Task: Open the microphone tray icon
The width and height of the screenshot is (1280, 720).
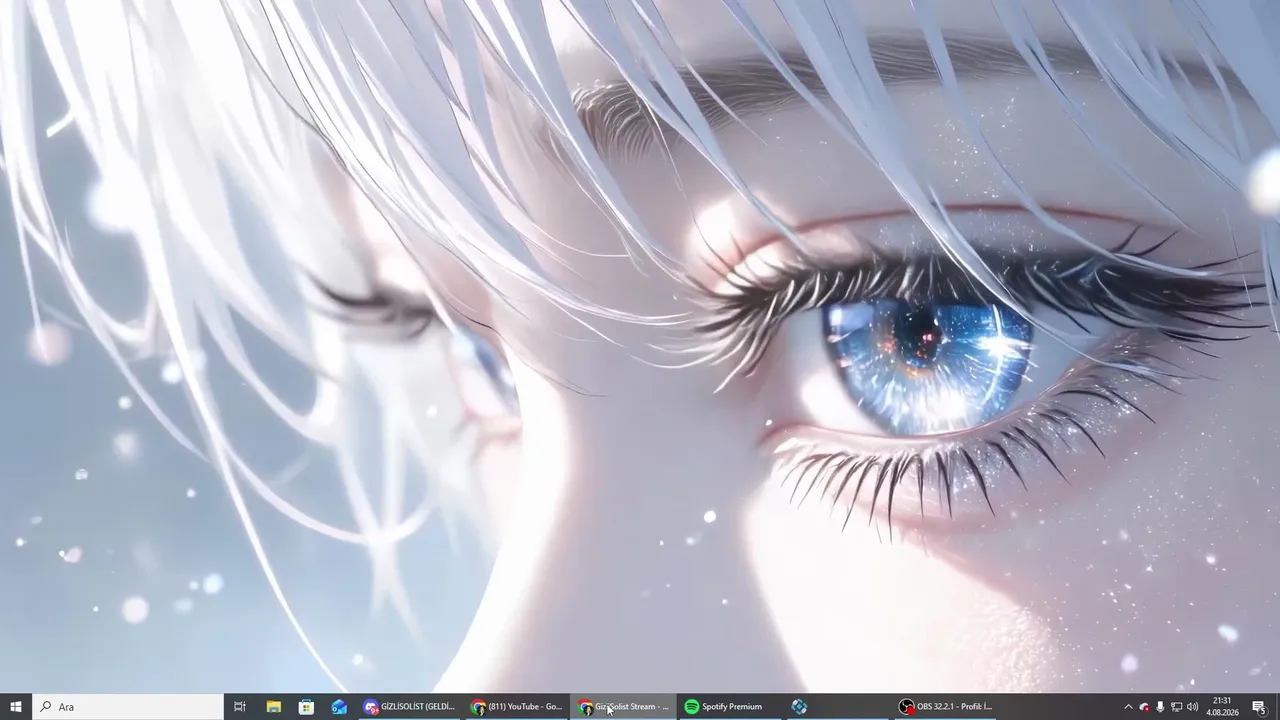Action: 1160,707
